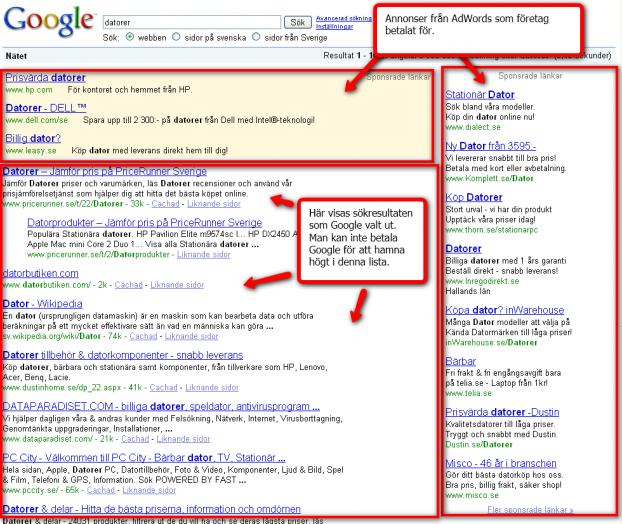622x524 pixels.
Task: Click Cachad link for dustinhome.se result
Action: [x=163, y=388]
